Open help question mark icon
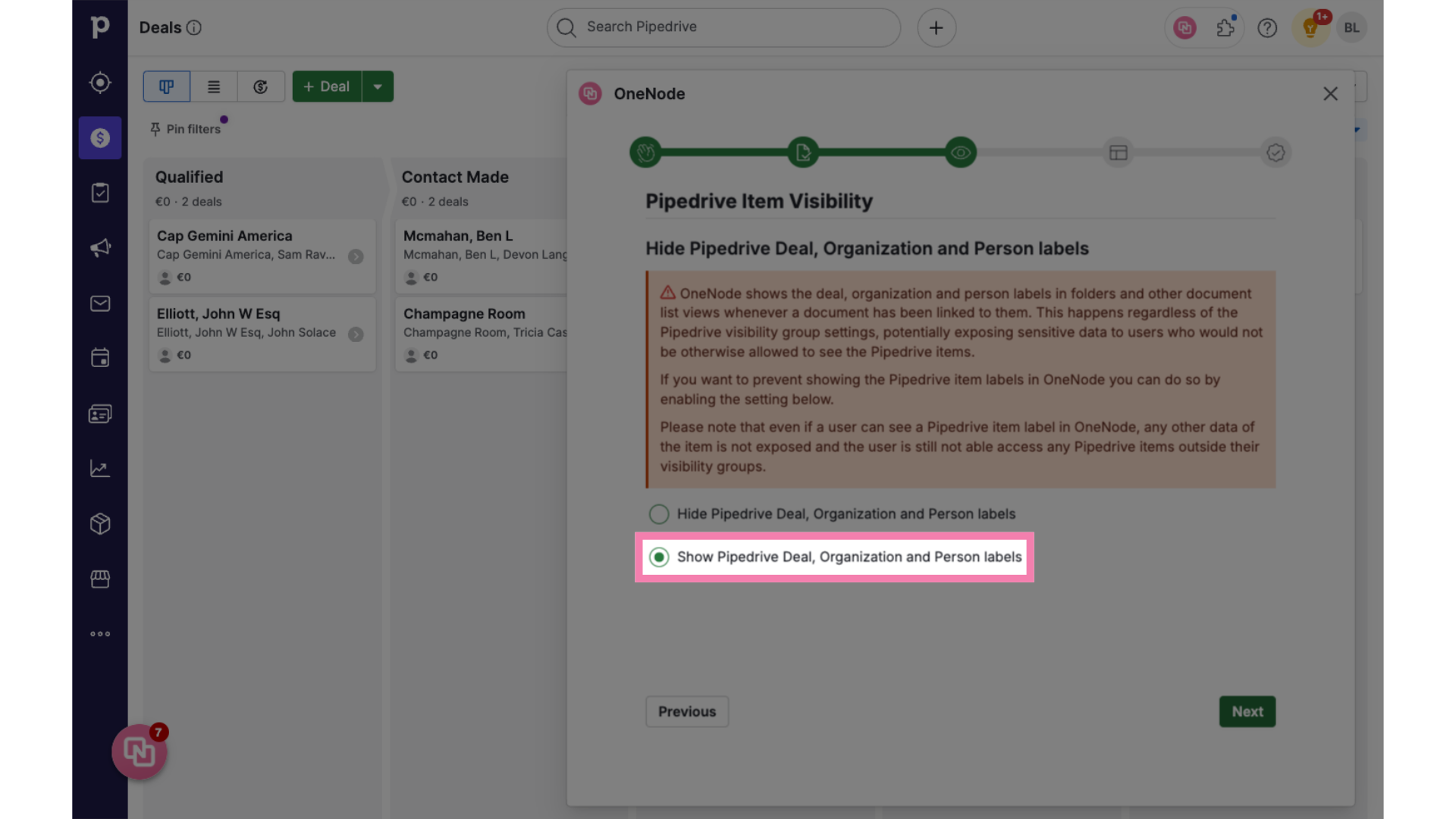Viewport: 1456px width, 819px height. [x=1267, y=28]
